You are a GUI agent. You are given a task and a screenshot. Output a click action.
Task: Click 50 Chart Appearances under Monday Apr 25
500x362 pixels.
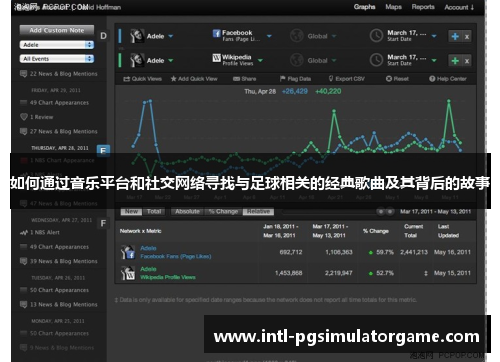click(x=55, y=333)
